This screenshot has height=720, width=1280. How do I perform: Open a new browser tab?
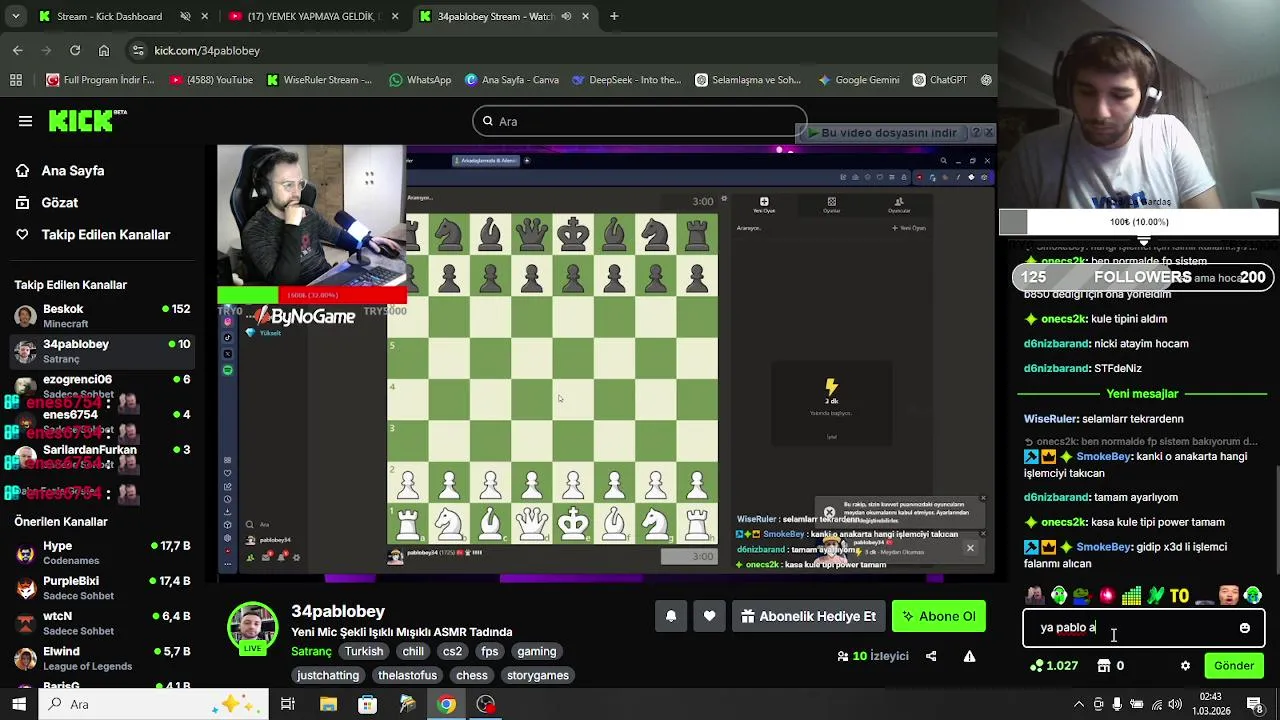tap(614, 16)
